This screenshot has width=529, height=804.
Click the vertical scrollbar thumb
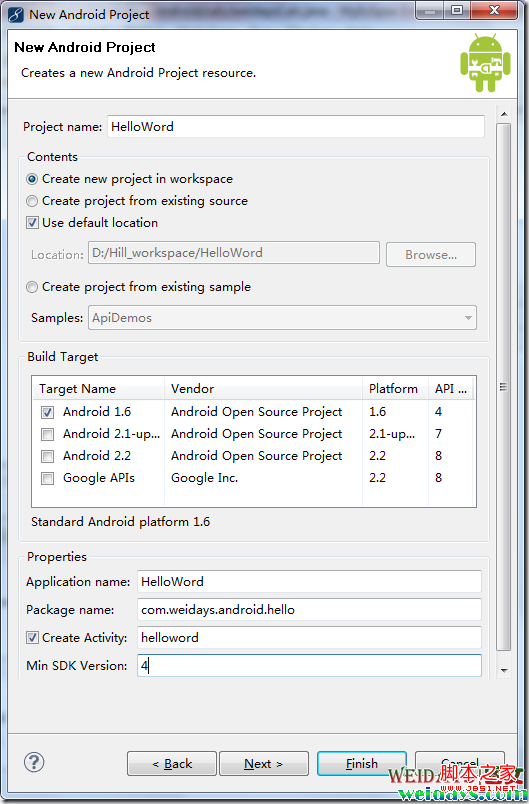pyautogui.click(x=504, y=387)
